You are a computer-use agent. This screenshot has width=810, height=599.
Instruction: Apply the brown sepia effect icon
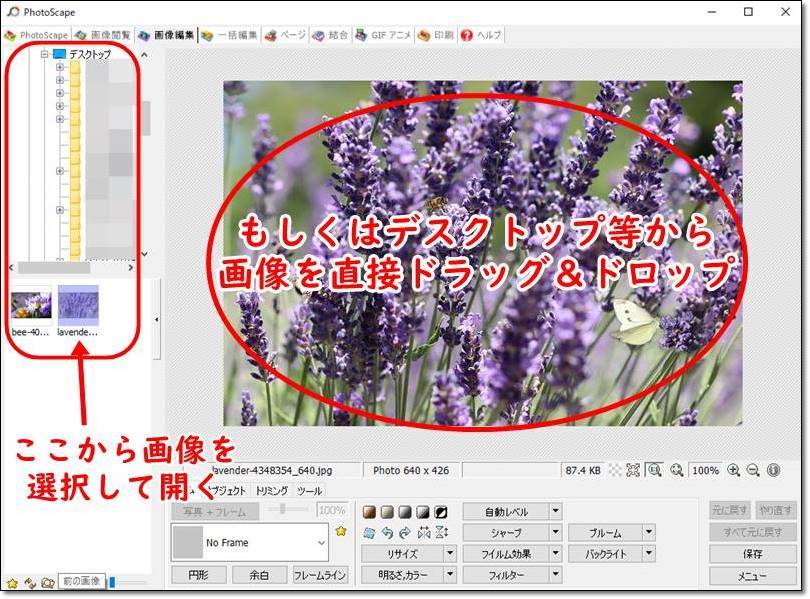369,512
